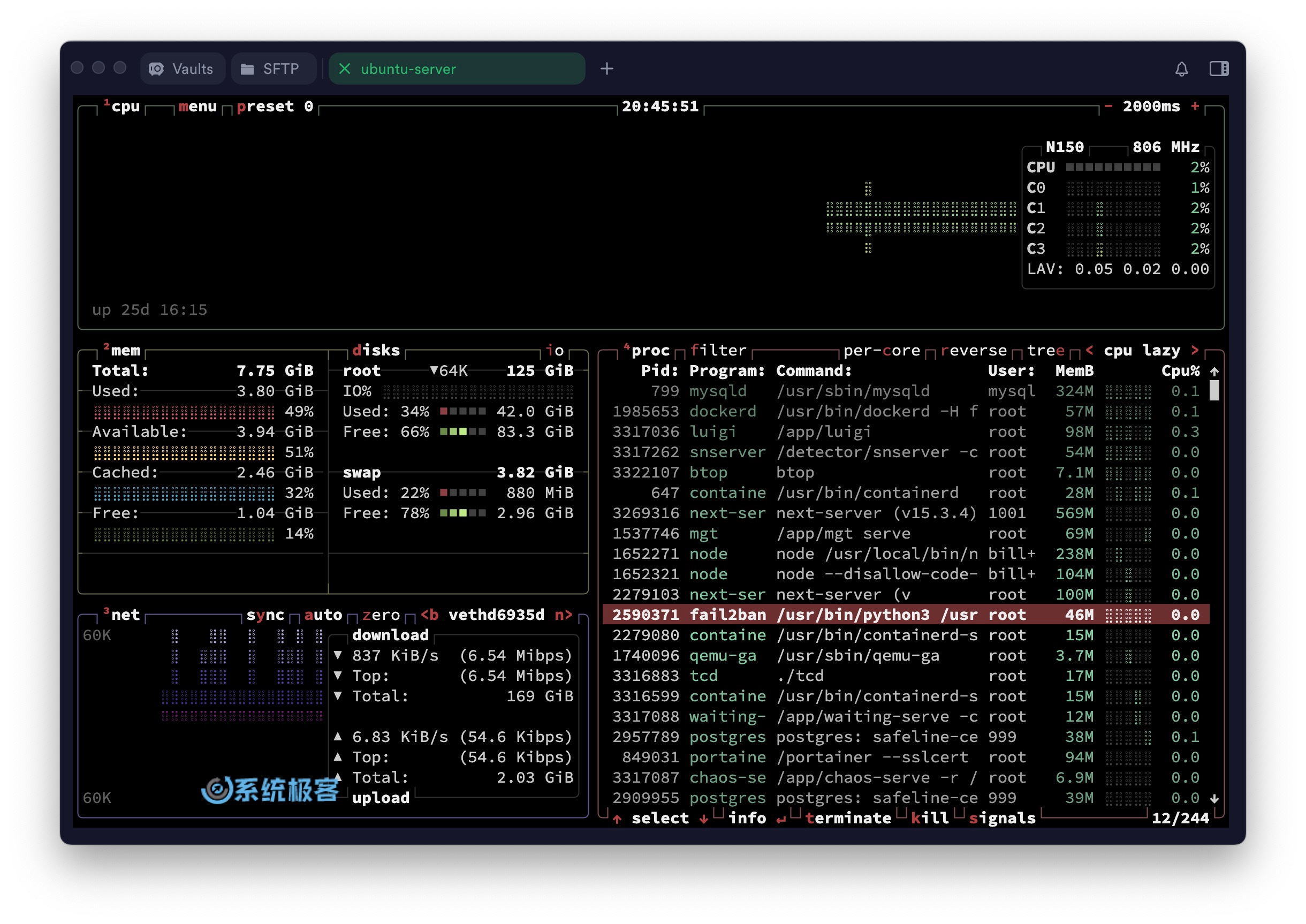Select next network interface with n>
The width and height of the screenshot is (1306, 924).
click(x=564, y=615)
